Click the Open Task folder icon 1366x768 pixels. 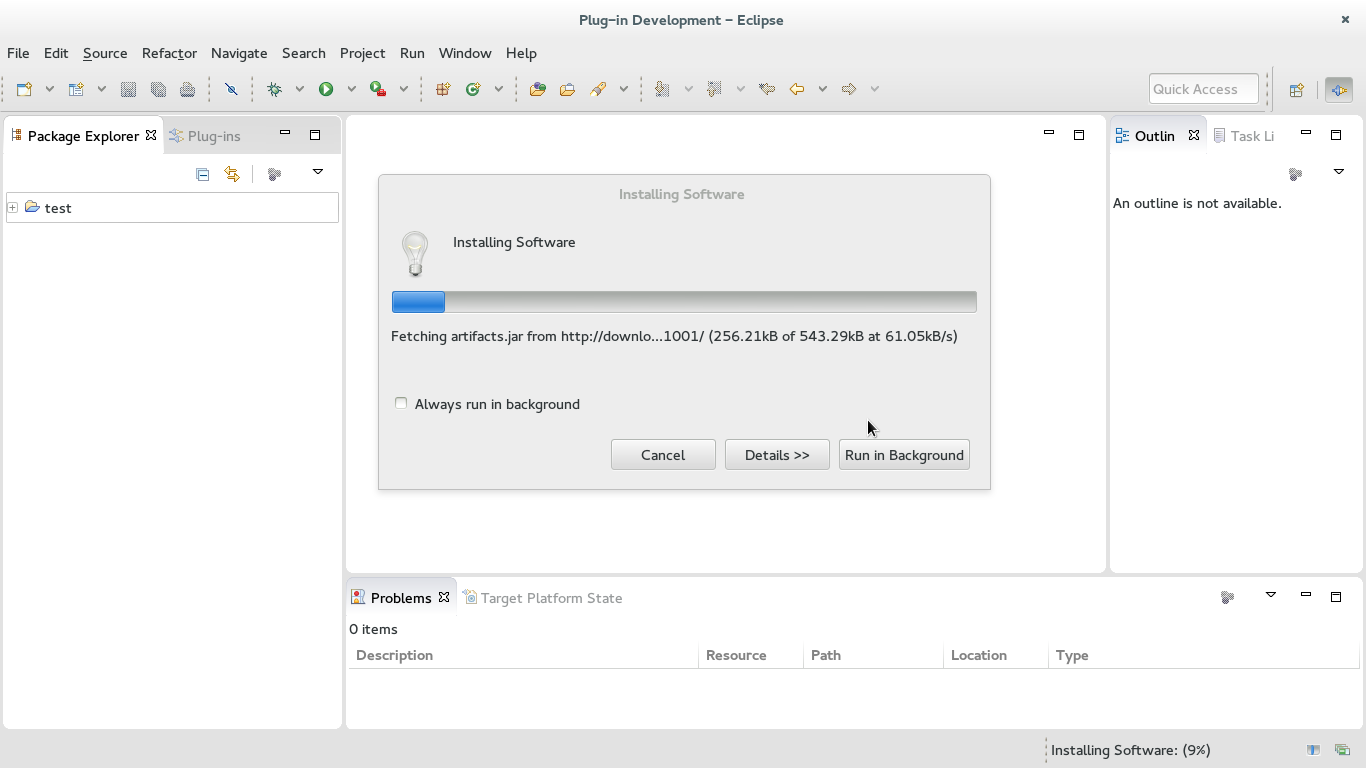click(x=567, y=89)
